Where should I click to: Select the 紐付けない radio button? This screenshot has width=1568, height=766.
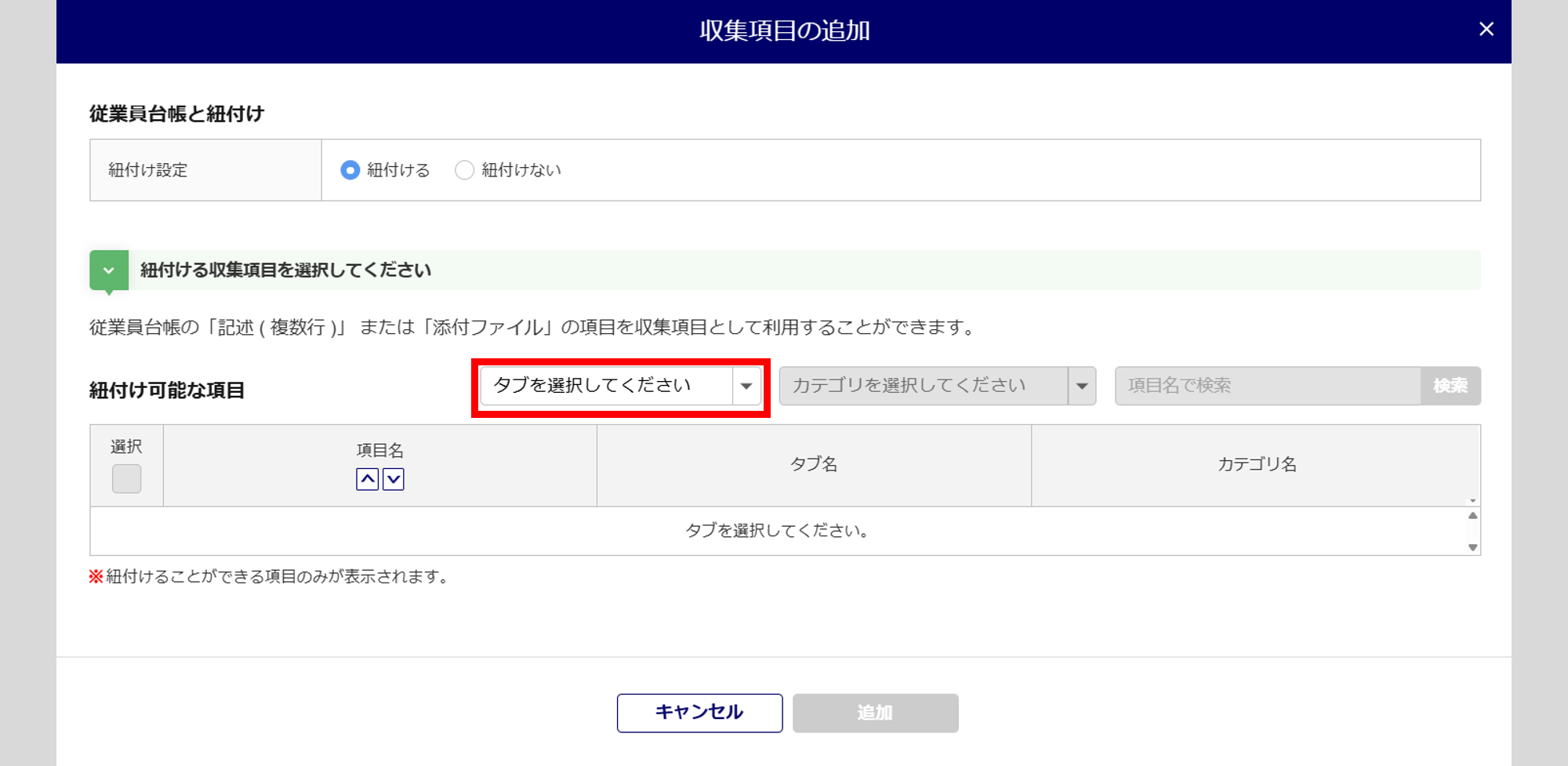(x=464, y=170)
